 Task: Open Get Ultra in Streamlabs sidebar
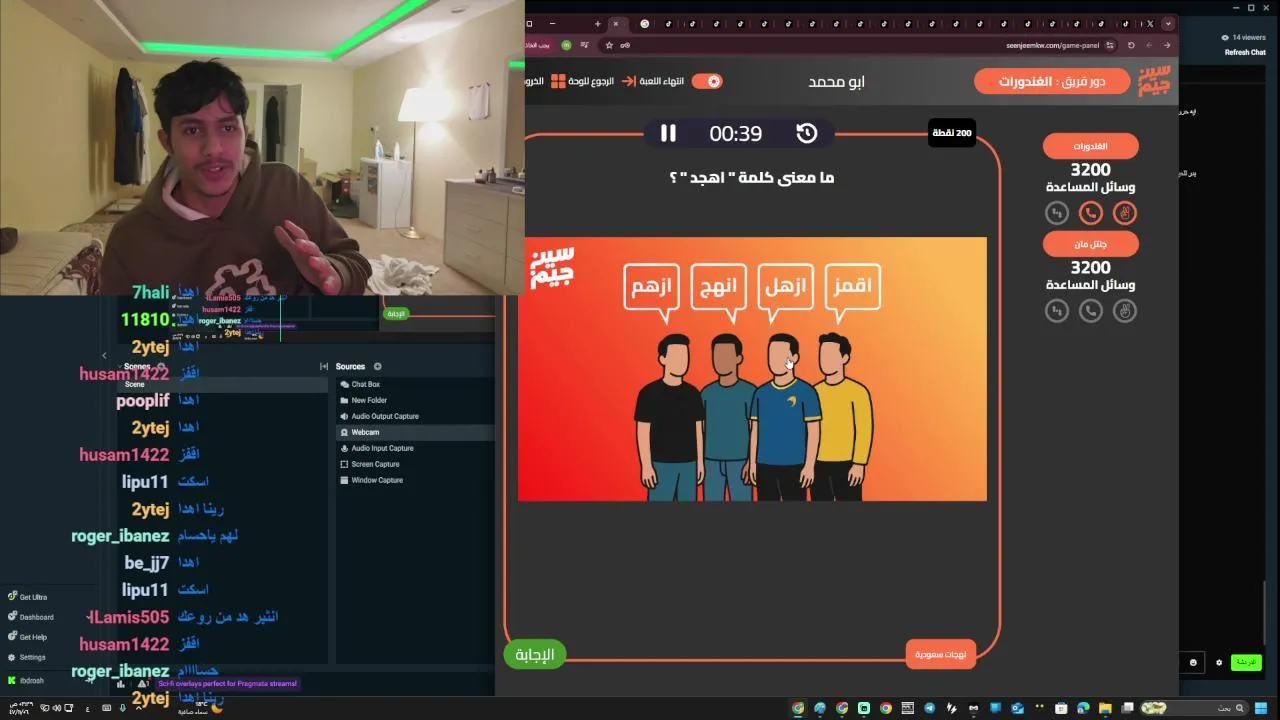click(x=27, y=597)
